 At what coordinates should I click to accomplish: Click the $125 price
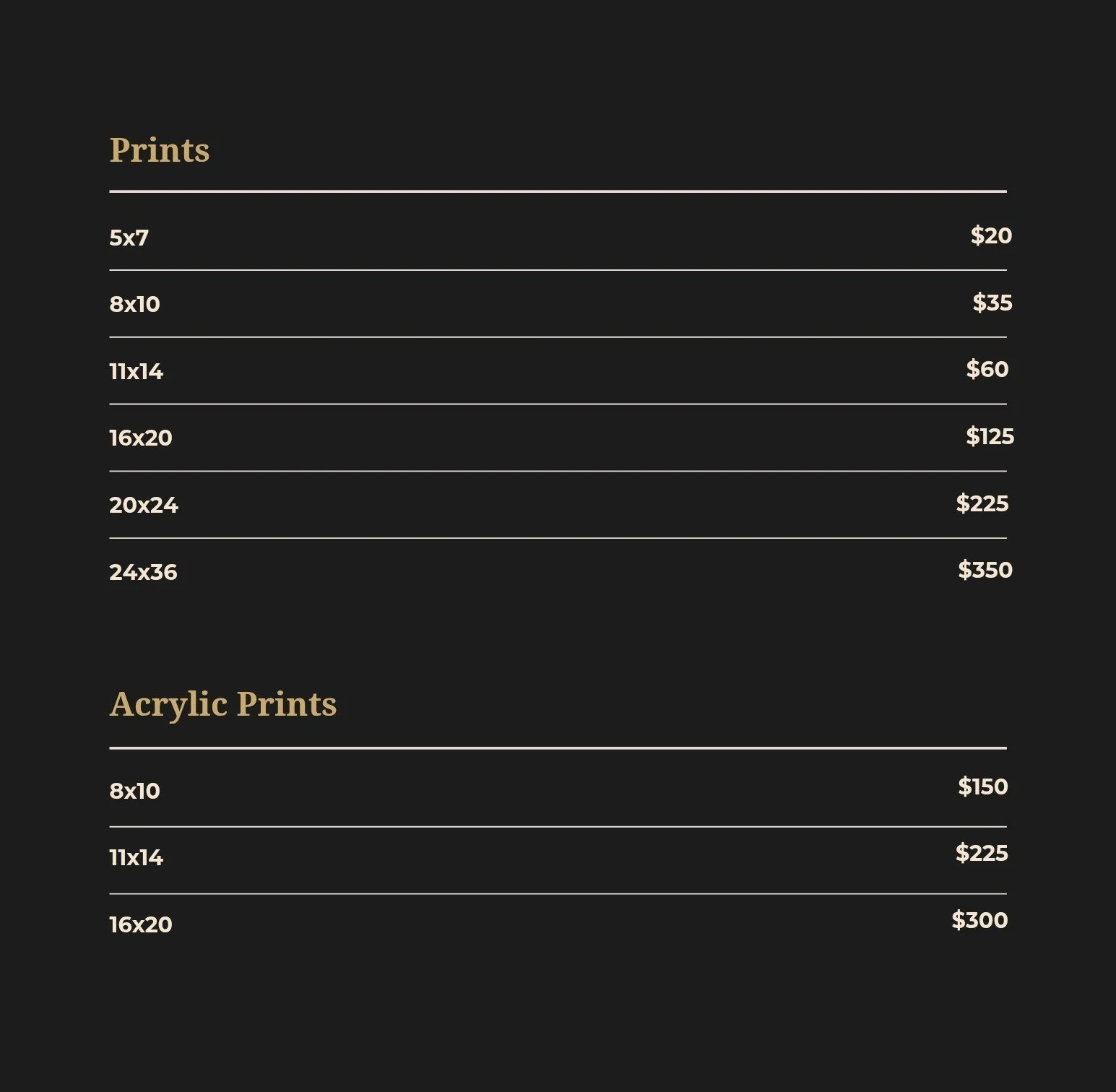(990, 436)
